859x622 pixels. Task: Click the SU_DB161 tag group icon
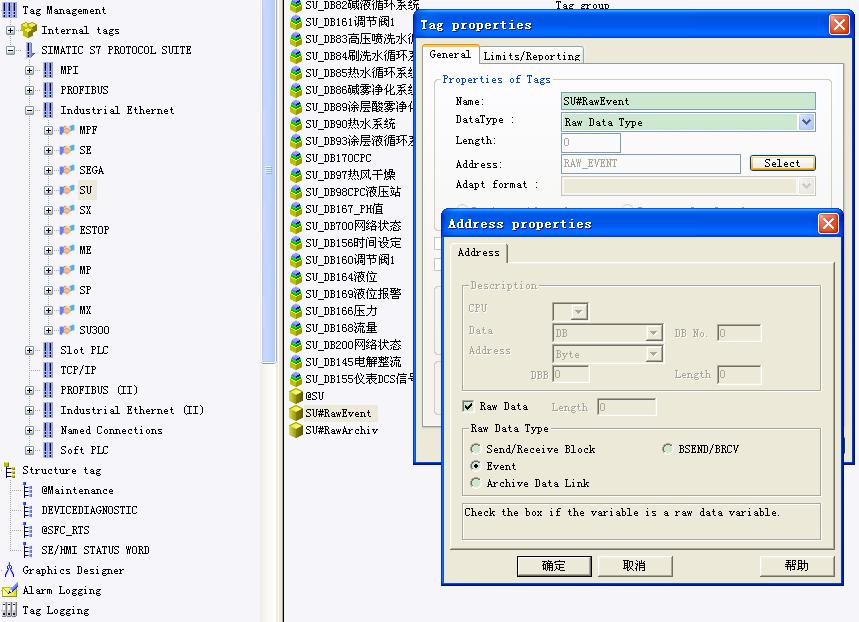coord(296,22)
